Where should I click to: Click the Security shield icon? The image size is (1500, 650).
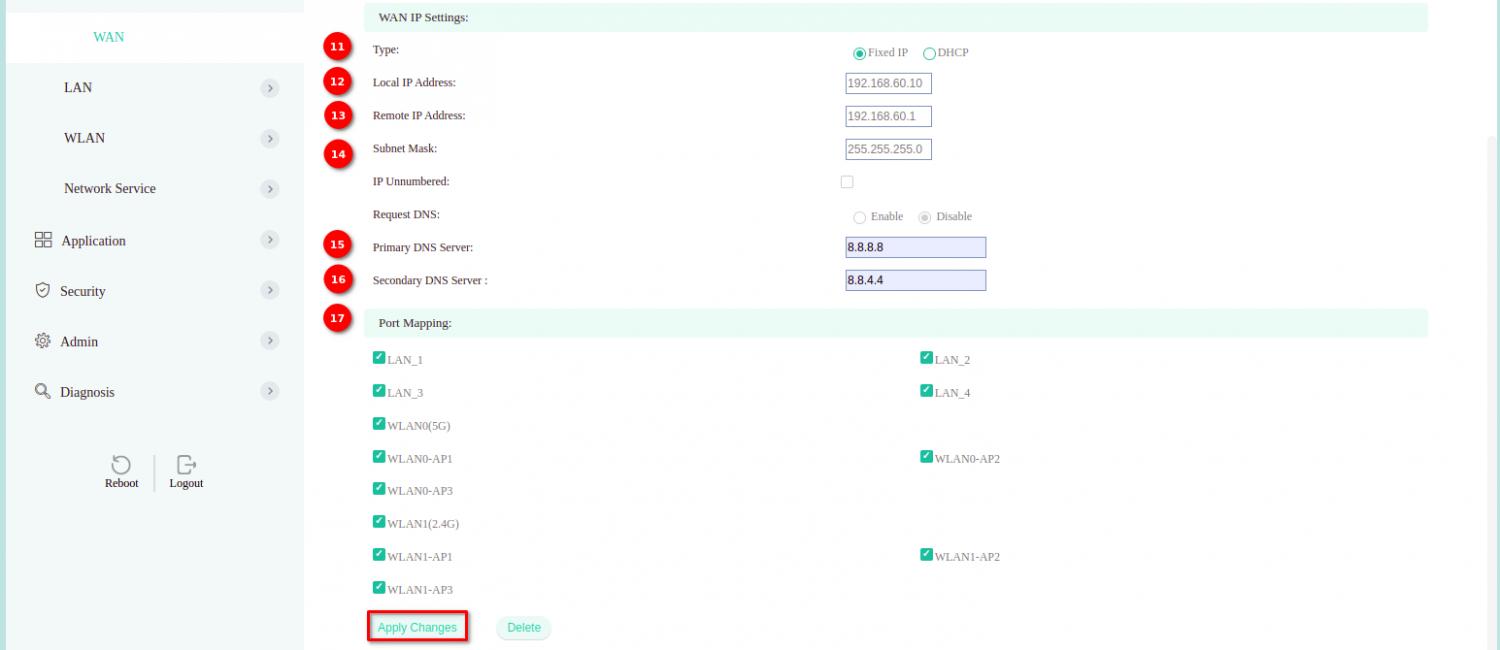point(42,290)
